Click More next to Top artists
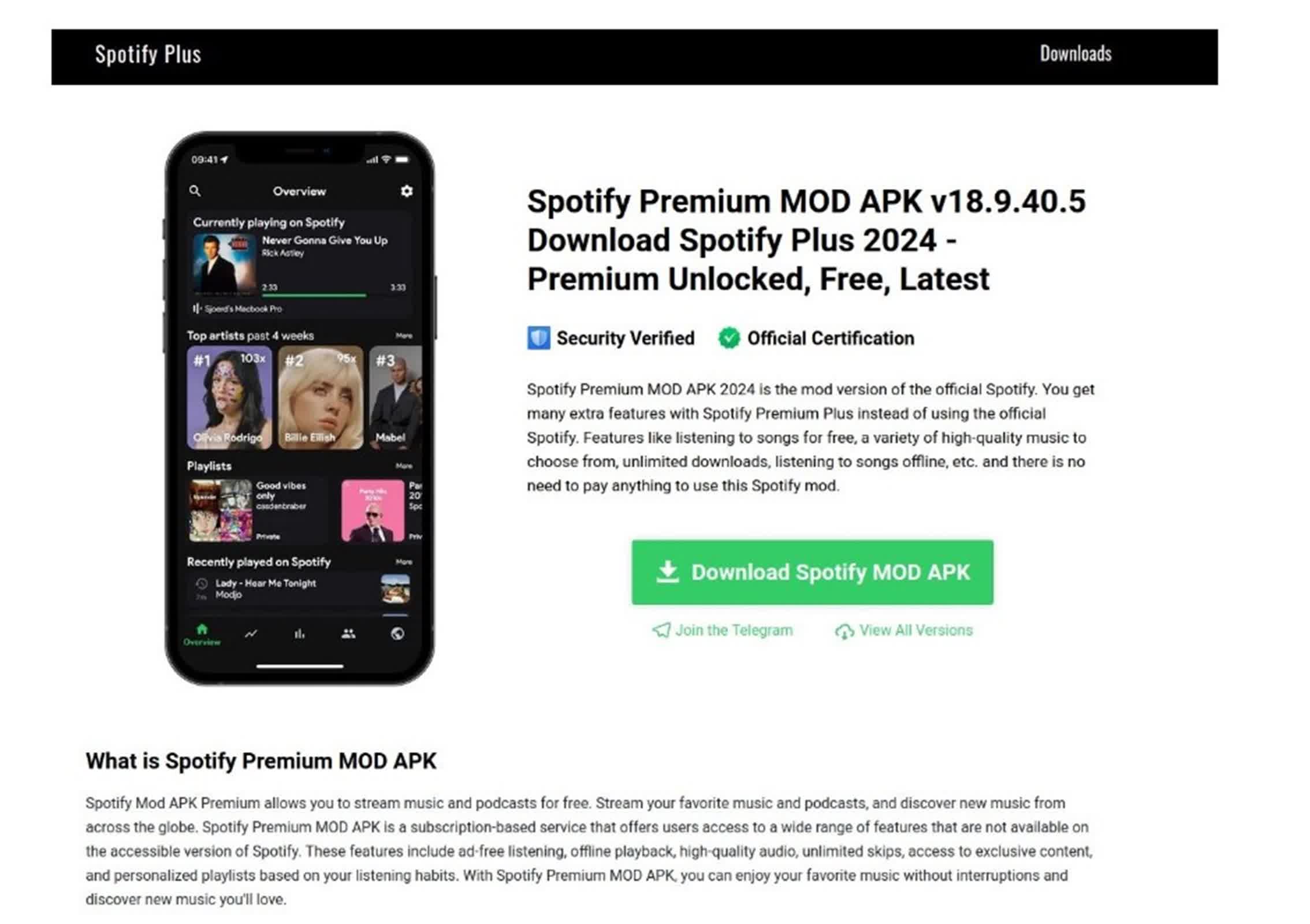The height and width of the screenshot is (924, 1310). [404, 336]
